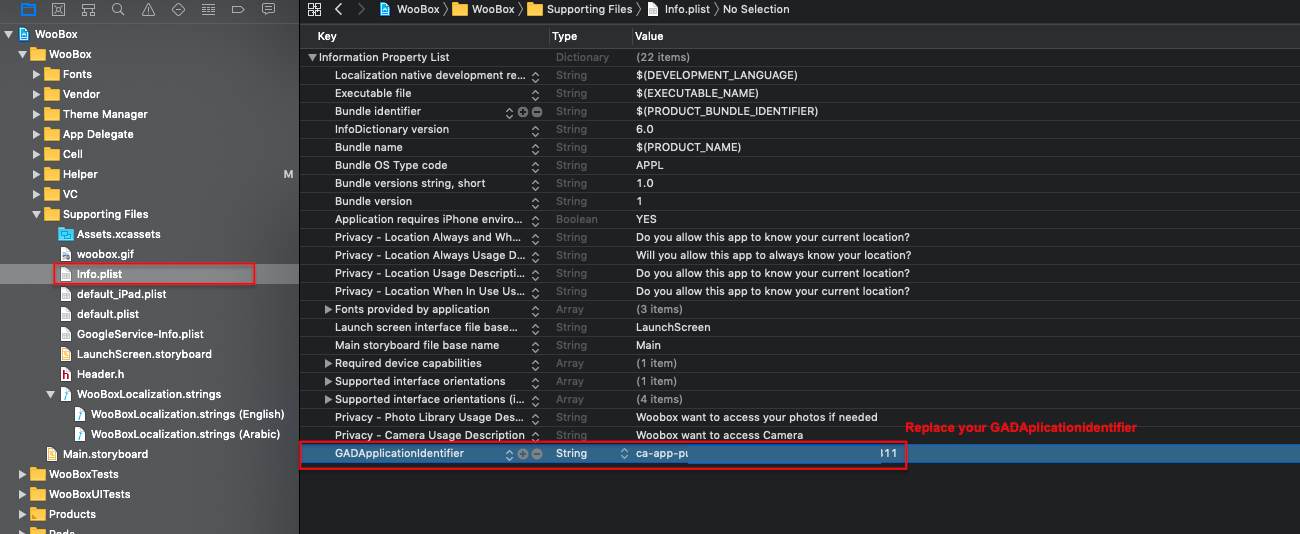Viewport: 1300px width, 534px height.
Task: Click the Assets.xcassets file icon
Action: pyautogui.click(x=66, y=234)
